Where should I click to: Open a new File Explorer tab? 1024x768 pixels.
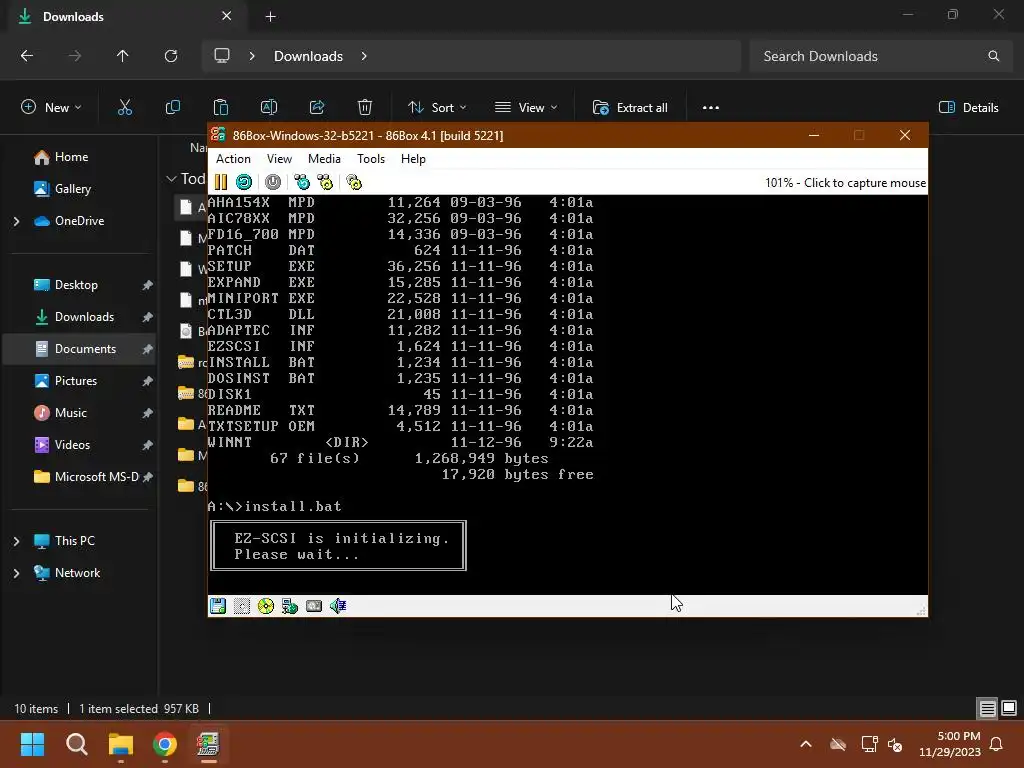coord(270,16)
